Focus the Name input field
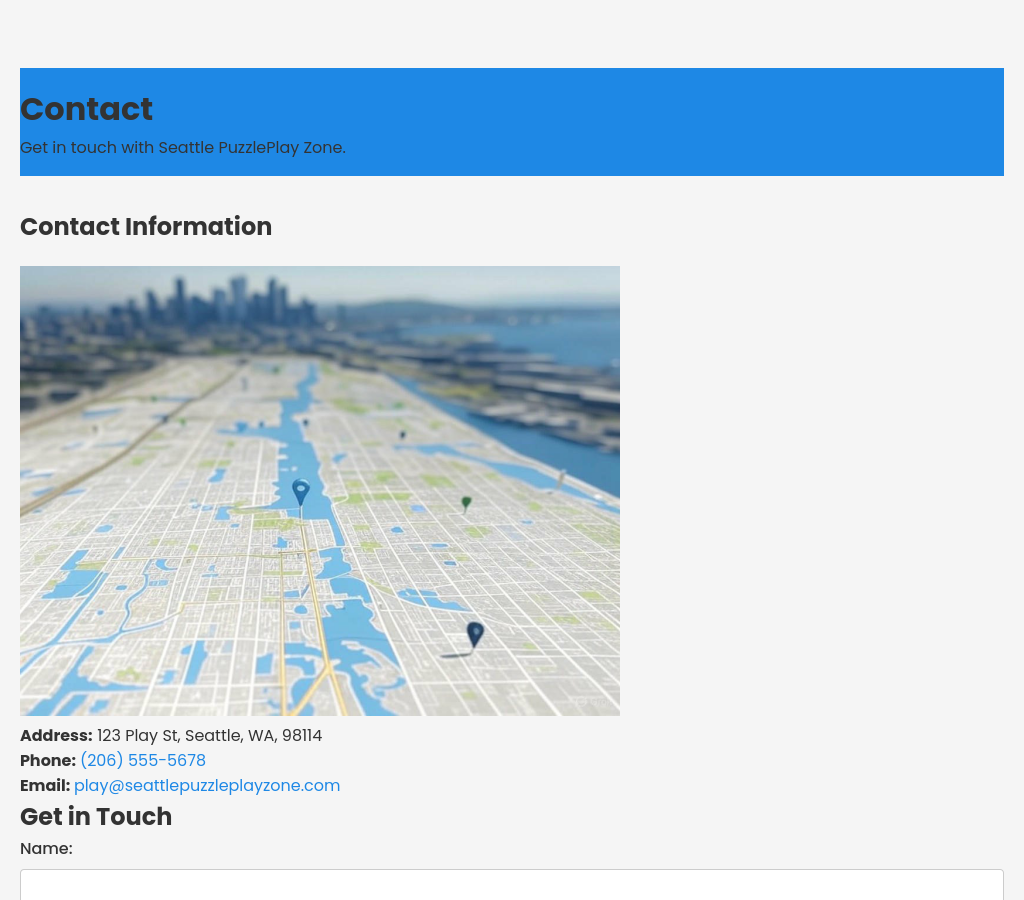Image resolution: width=1024 pixels, height=900 pixels. click(x=512, y=885)
